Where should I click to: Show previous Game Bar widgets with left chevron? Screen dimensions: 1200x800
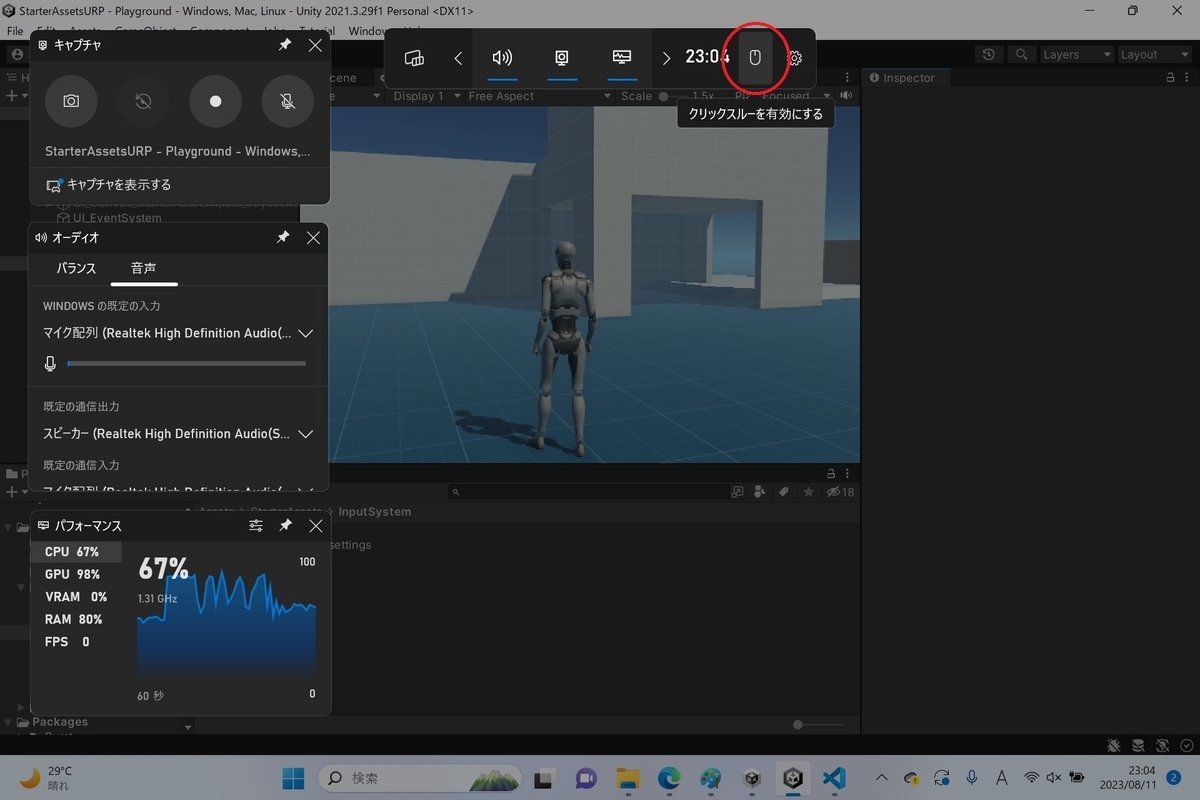click(458, 58)
